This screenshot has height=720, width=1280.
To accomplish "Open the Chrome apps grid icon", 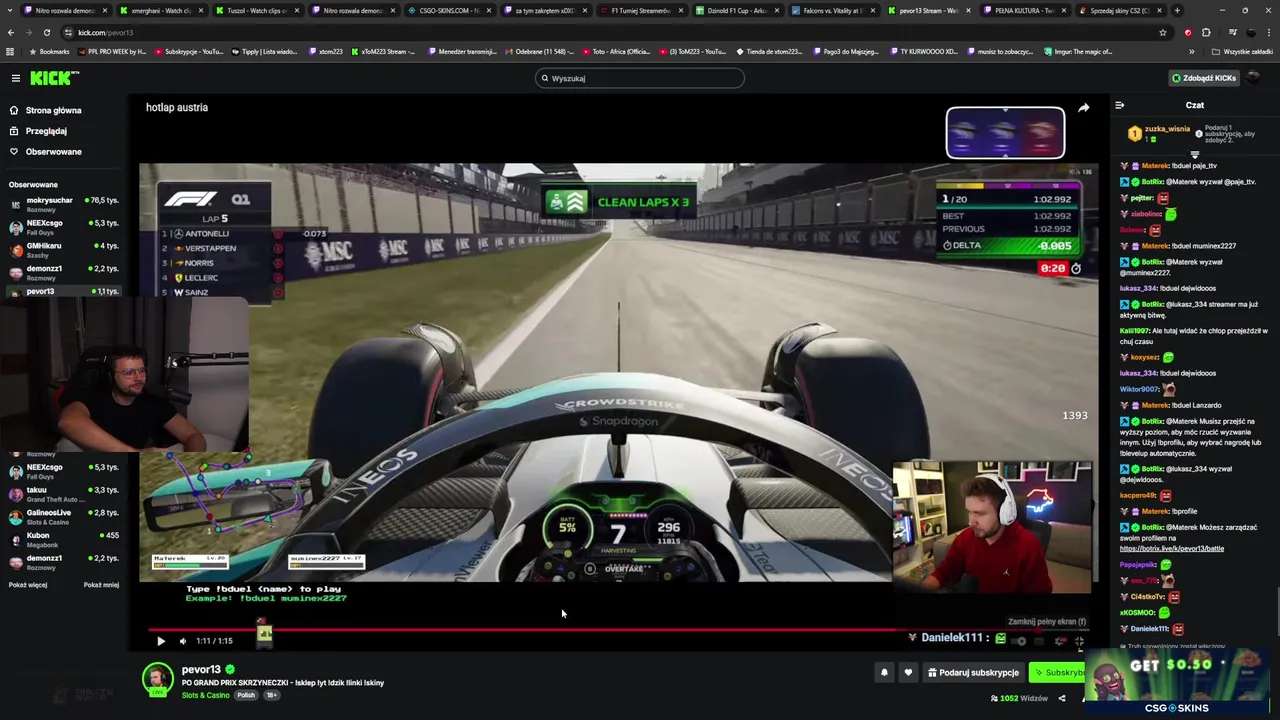I will [x=10, y=51].
